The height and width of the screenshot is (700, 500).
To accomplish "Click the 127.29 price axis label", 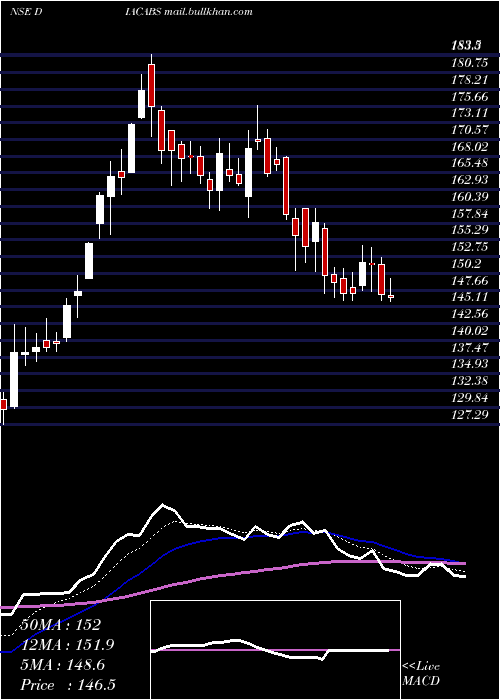I will click(x=470, y=414).
